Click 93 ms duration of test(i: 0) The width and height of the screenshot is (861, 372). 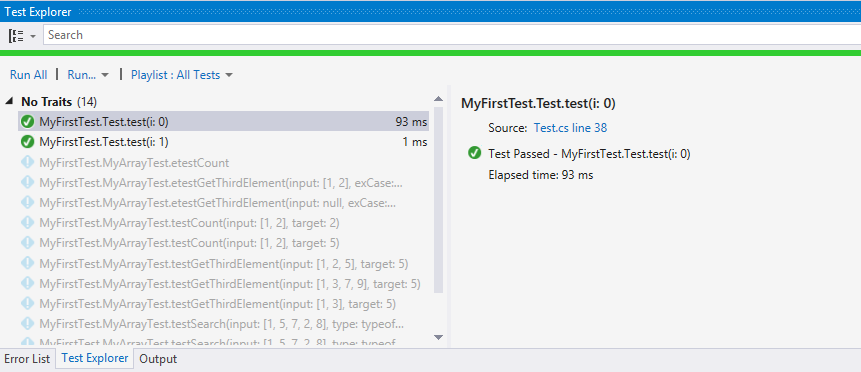click(x=411, y=121)
